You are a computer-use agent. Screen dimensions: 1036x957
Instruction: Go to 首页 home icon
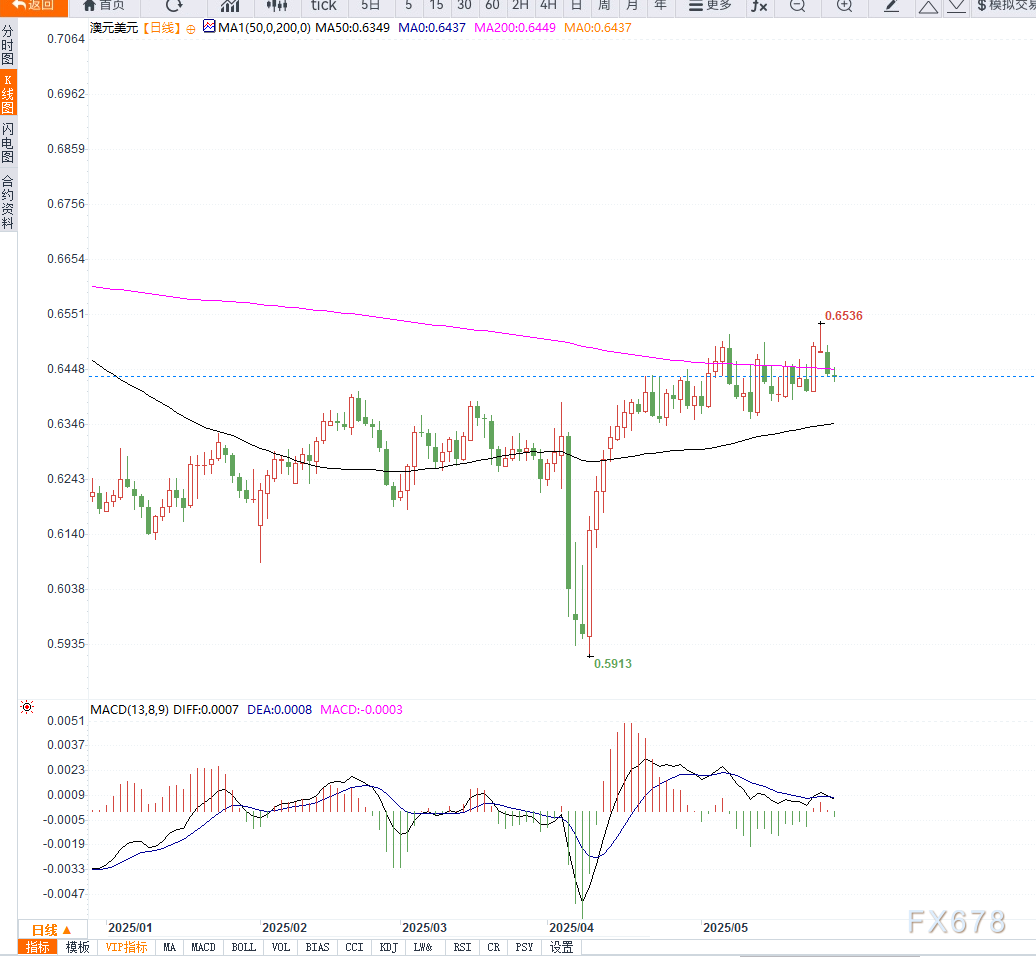click(x=104, y=6)
